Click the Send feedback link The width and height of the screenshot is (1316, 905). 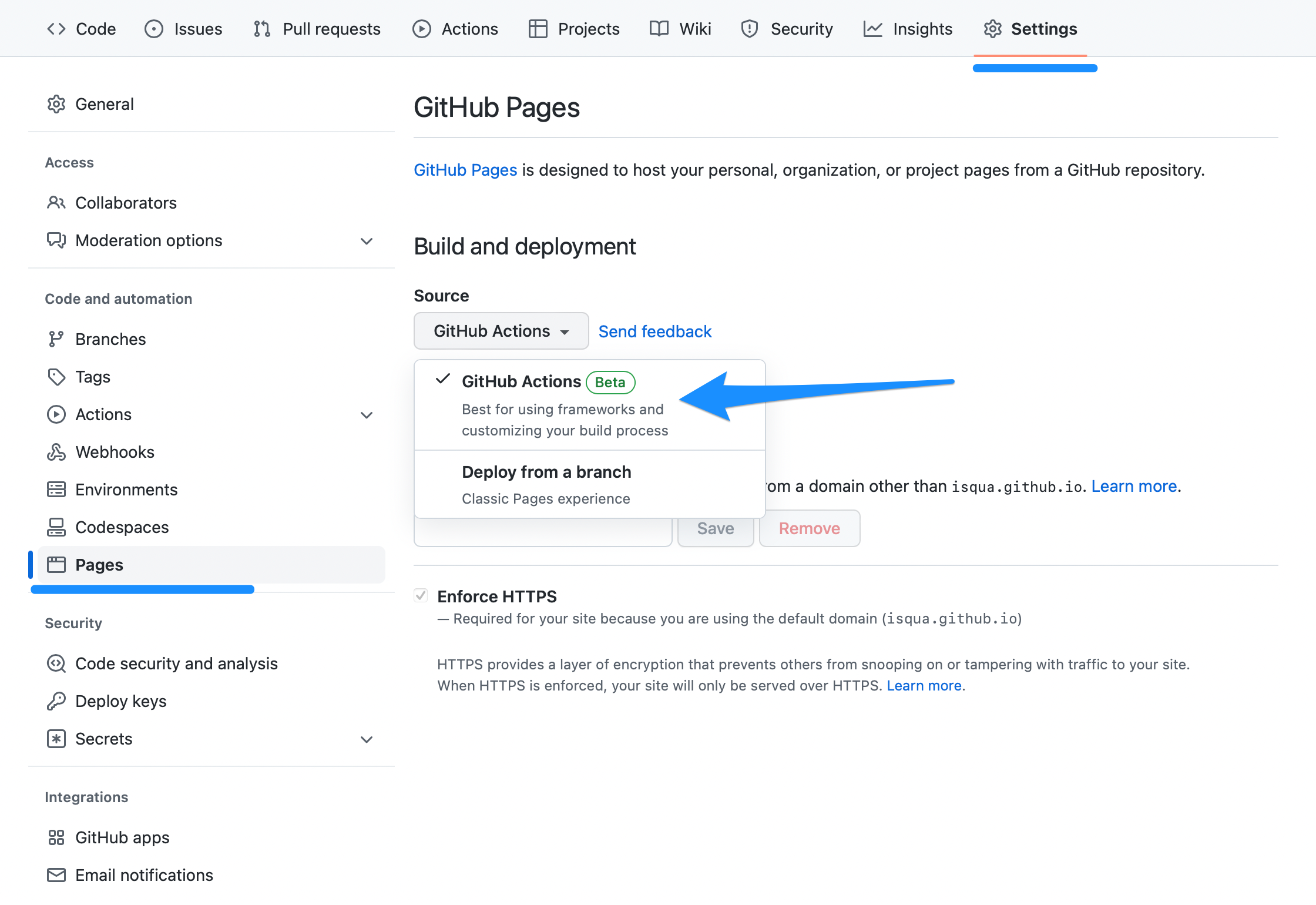pos(654,331)
